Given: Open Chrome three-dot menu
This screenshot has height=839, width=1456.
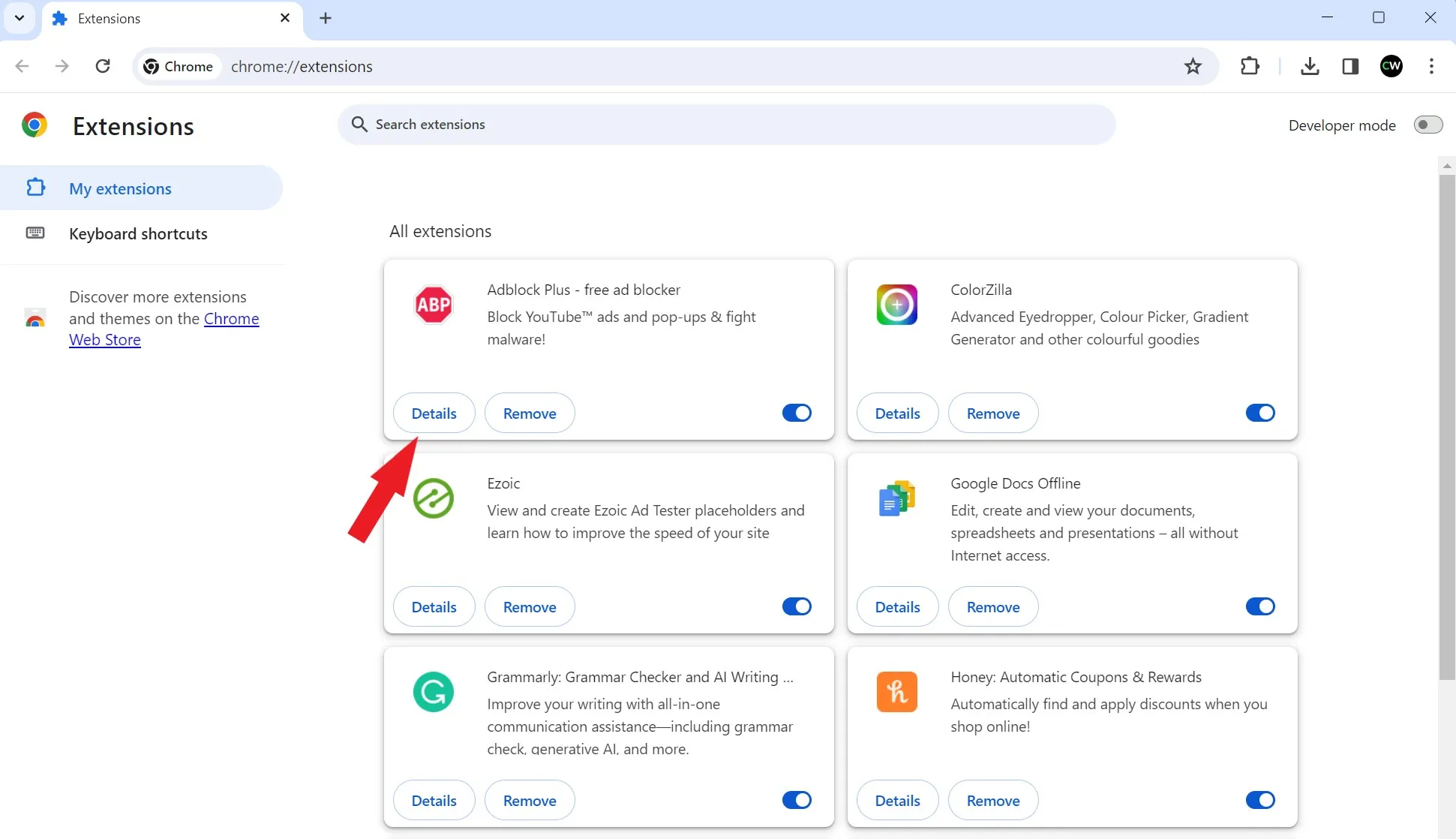Looking at the screenshot, I should click(x=1431, y=66).
